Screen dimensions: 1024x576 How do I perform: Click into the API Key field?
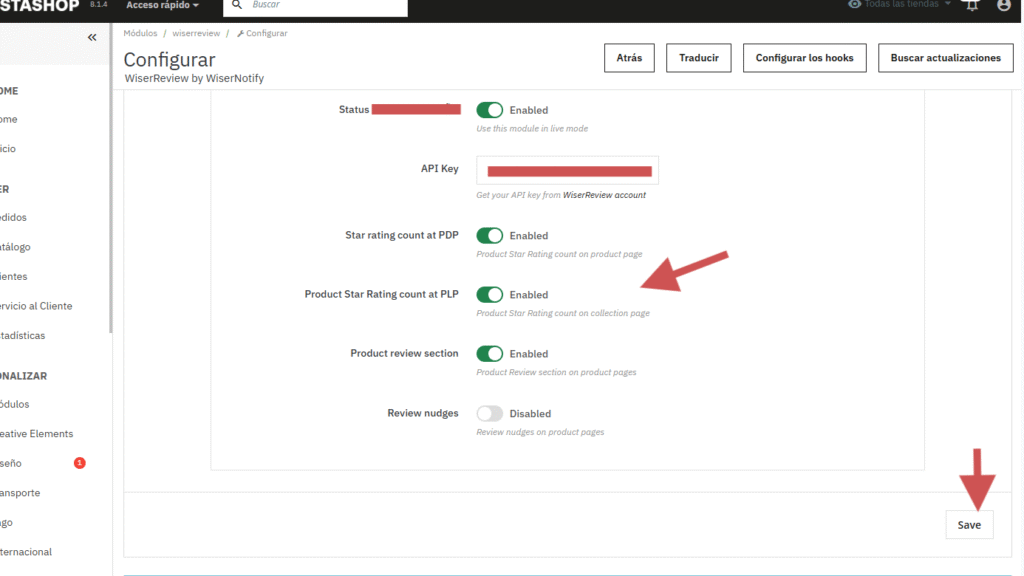[x=567, y=170]
